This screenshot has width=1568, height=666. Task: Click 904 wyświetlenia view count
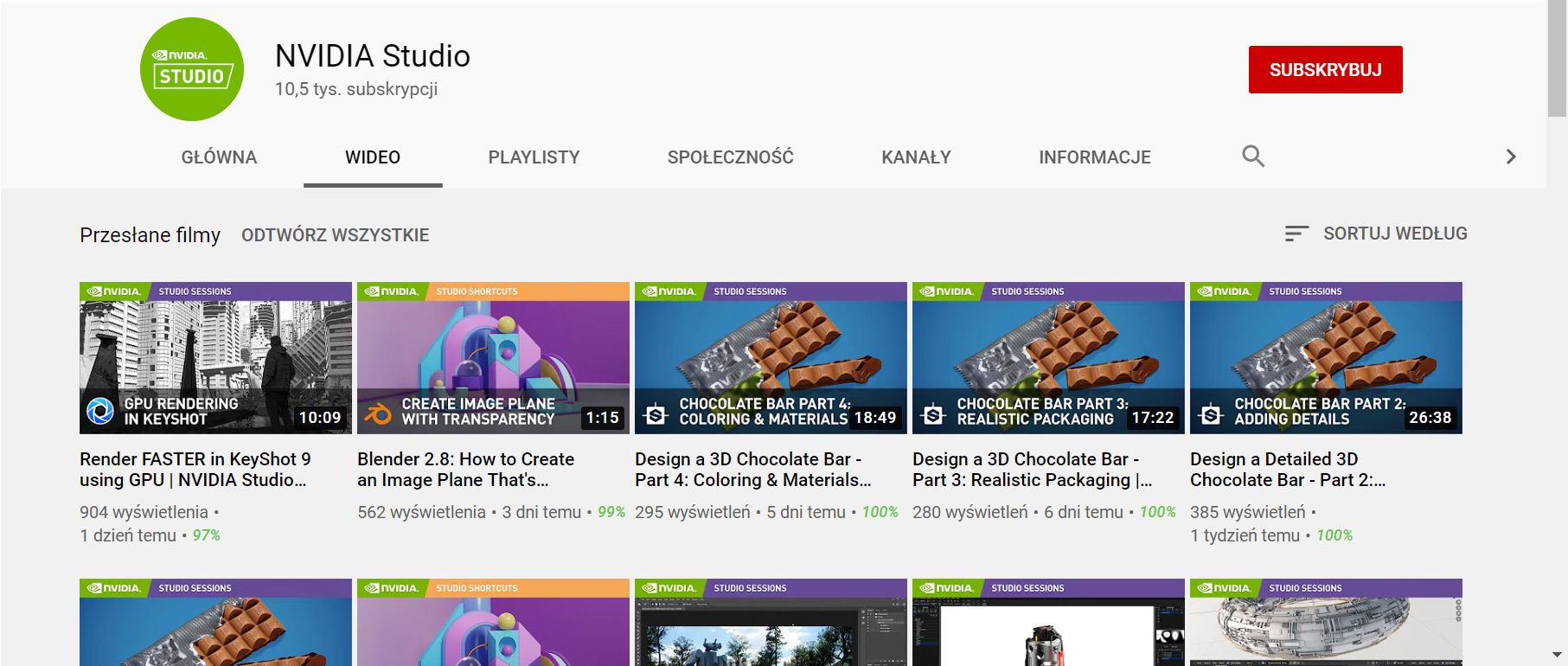(144, 512)
